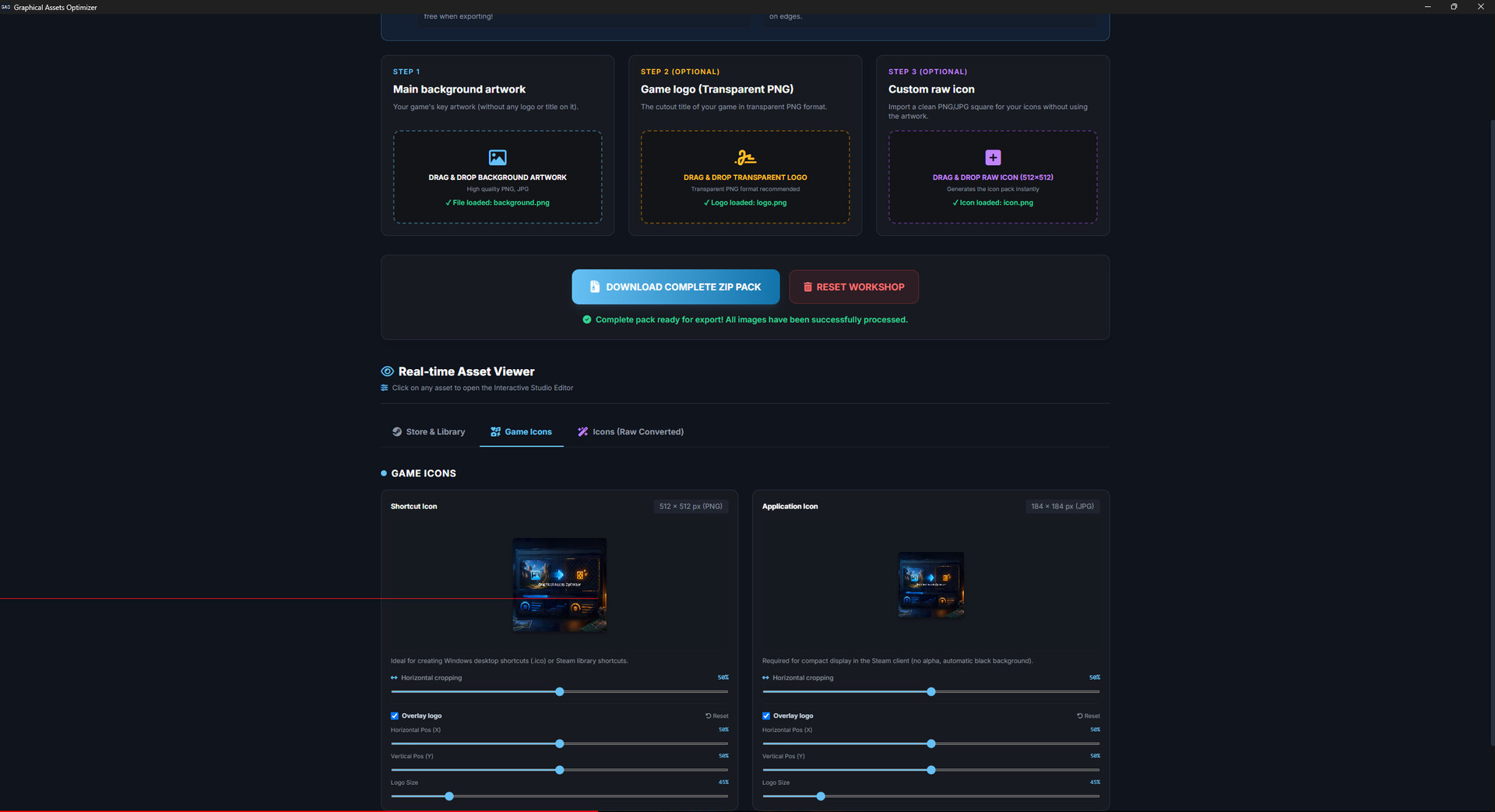Click 'Logo loaded: logo.png' status text
This screenshot has width=1495, height=812.
745,203
